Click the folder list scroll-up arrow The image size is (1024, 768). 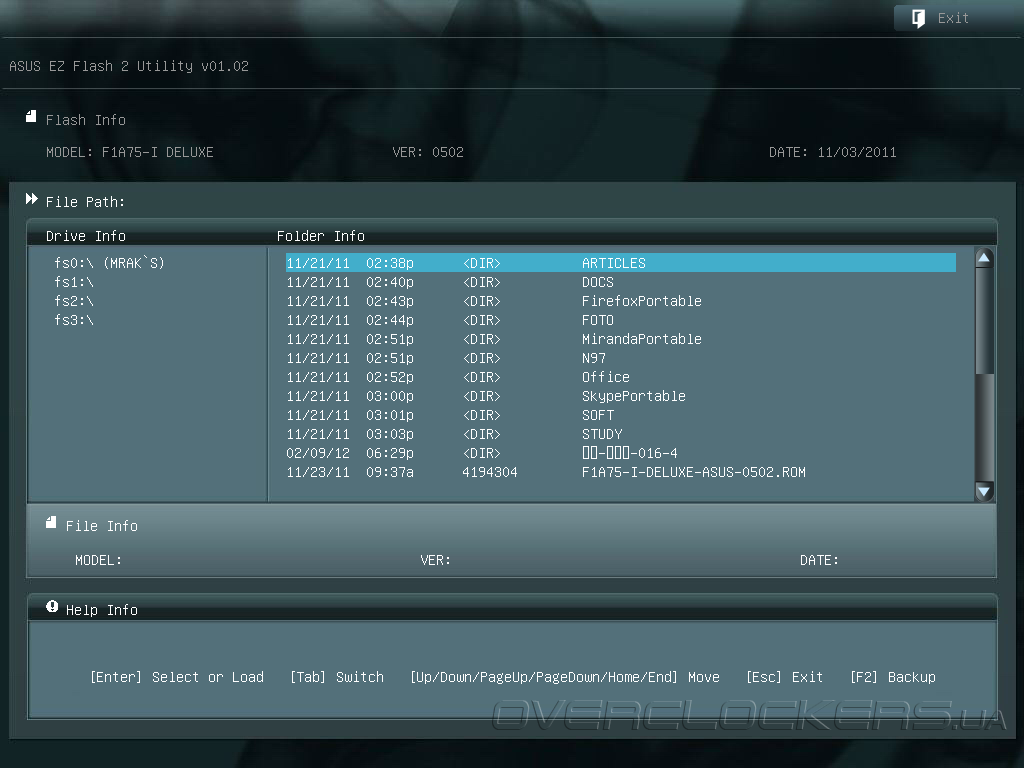pyautogui.click(x=984, y=257)
